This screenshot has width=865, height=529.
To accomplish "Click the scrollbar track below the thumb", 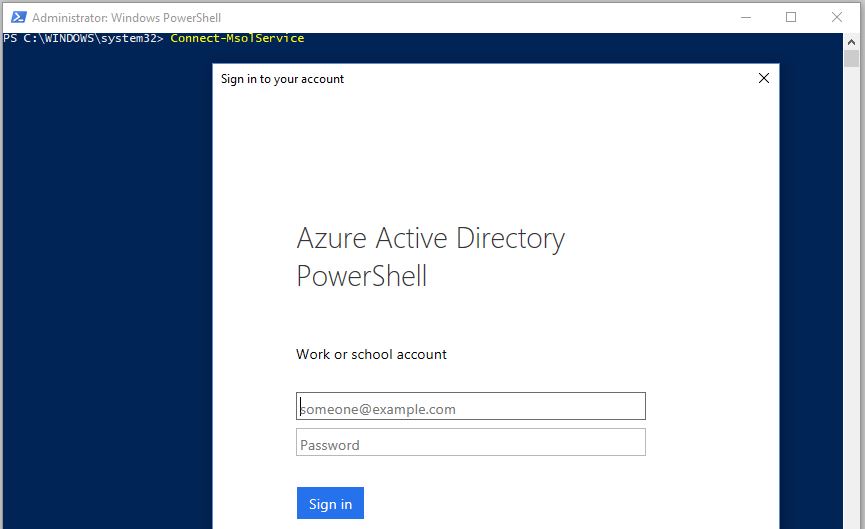I will click(852, 300).
